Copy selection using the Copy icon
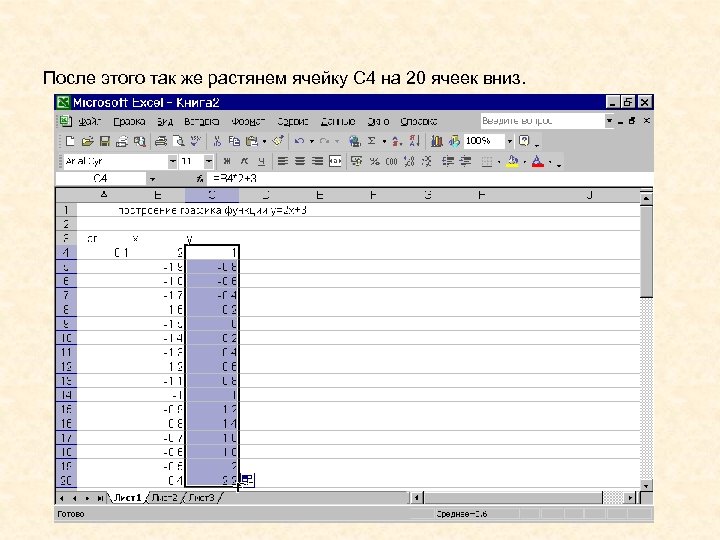 [234, 141]
